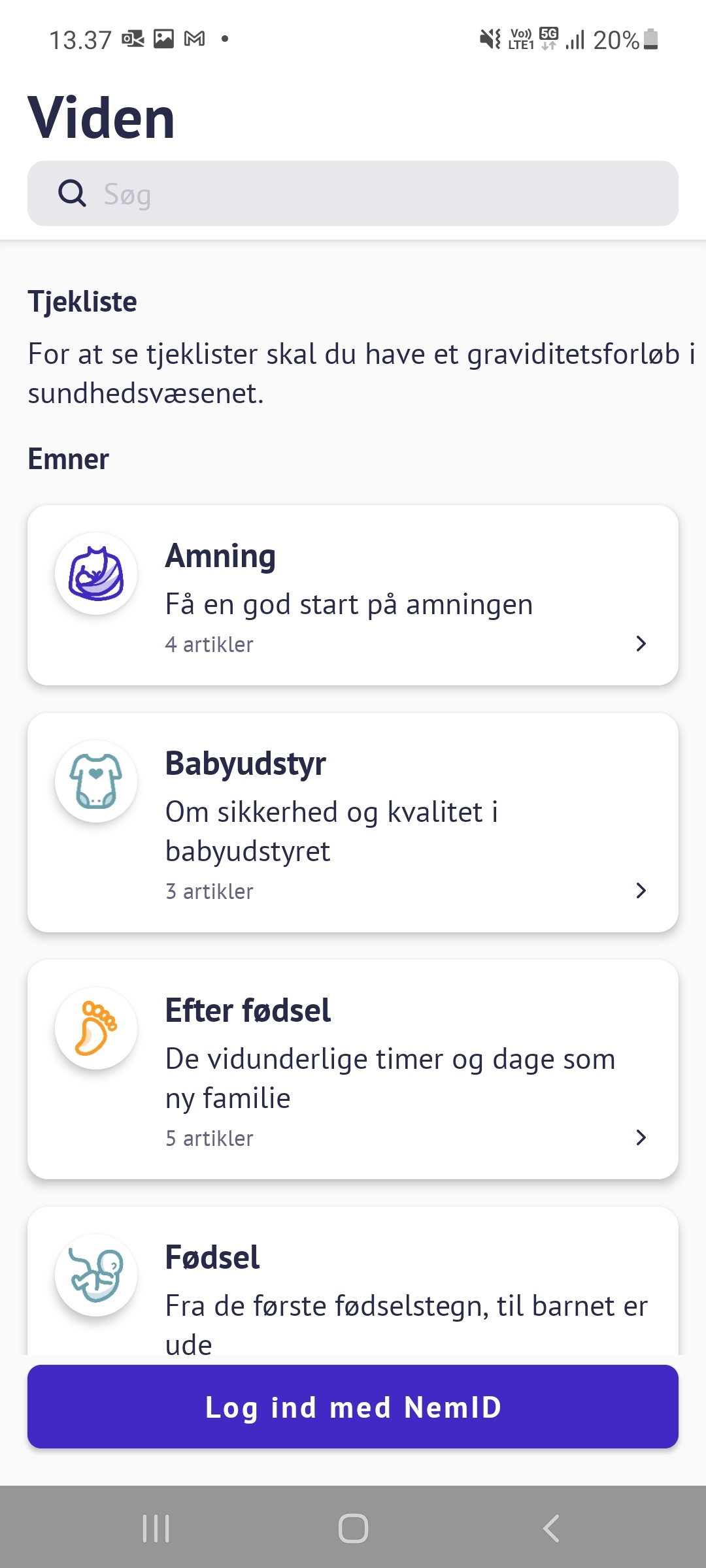Open the recent apps navigation icon
The image size is (706, 1568).
tap(156, 1529)
